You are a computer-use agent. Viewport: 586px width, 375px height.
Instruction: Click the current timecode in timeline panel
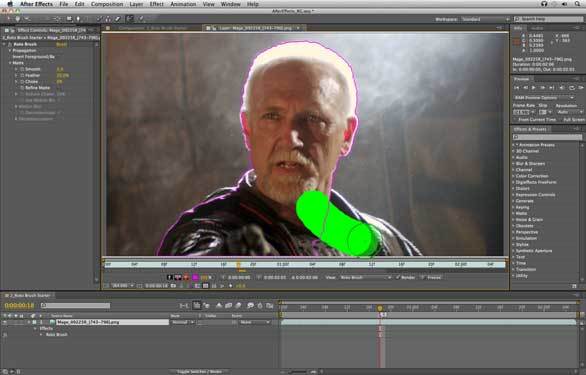(19, 305)
